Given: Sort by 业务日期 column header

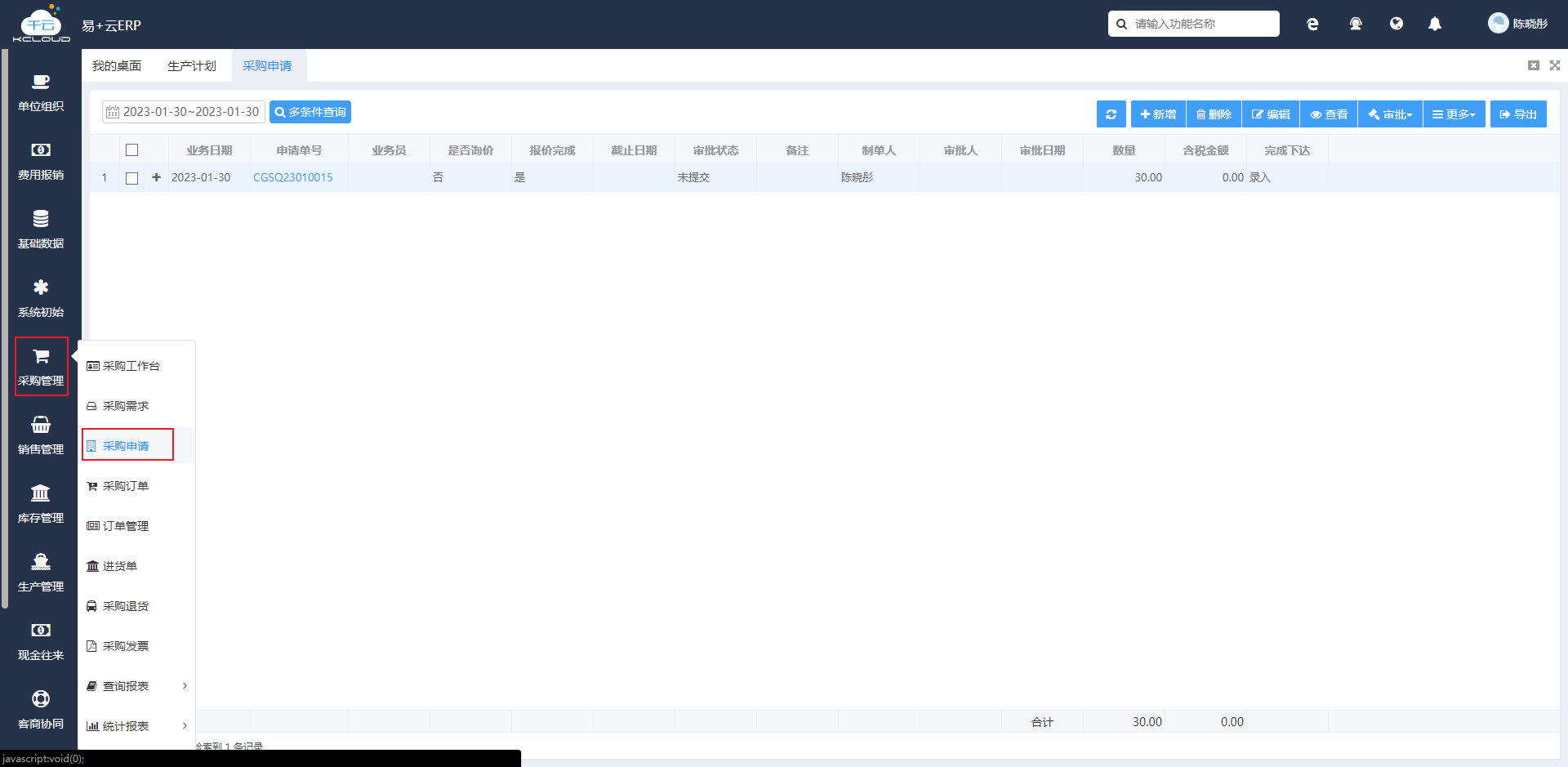Looking at the screenshot, I should (x=209, y=150).
